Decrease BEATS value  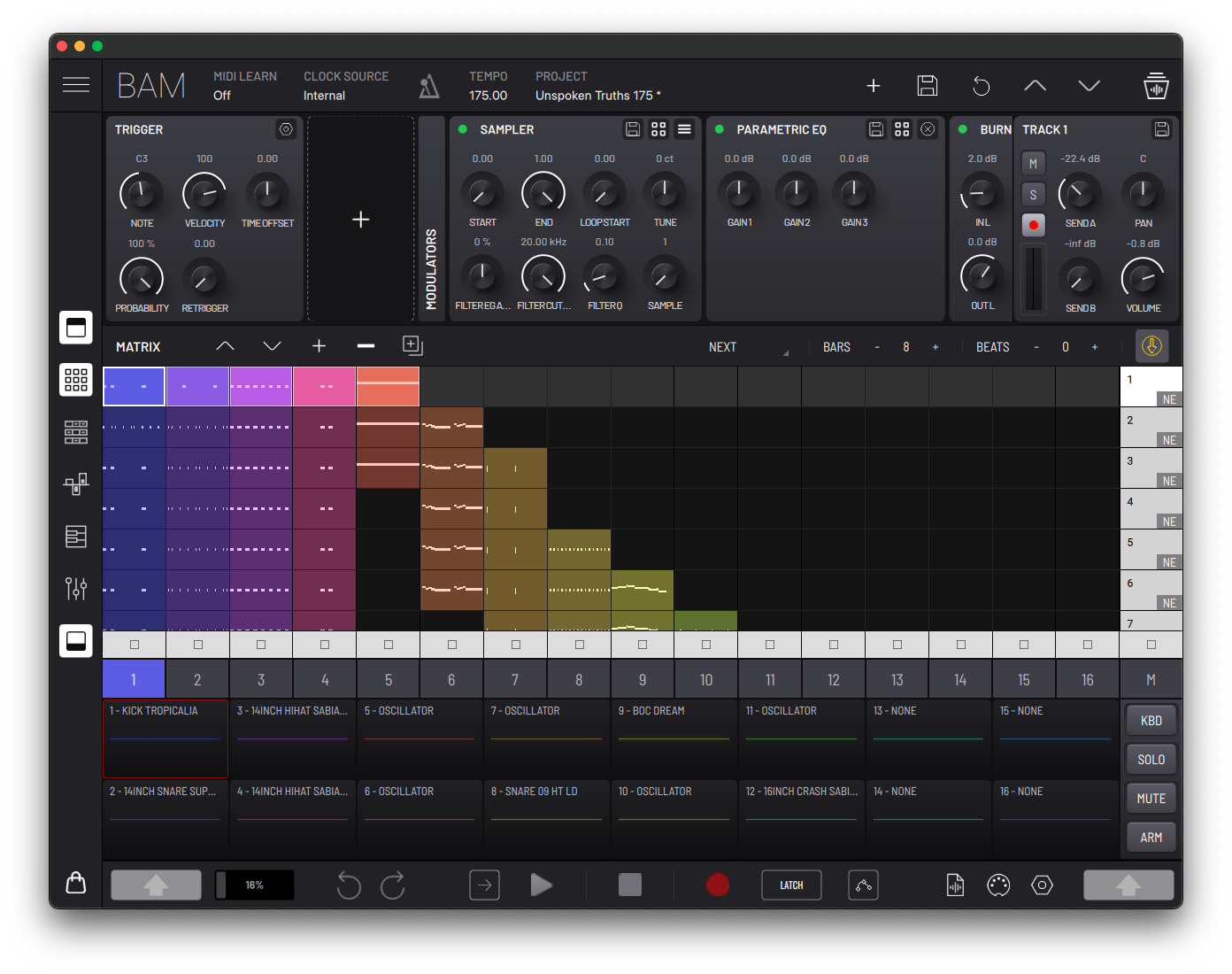click(1036, 347)
